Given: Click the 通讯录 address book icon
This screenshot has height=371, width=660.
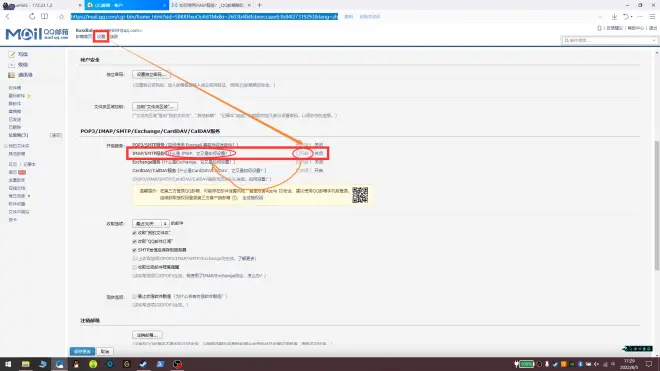Looking at the screenshot, I should point(11,75).
